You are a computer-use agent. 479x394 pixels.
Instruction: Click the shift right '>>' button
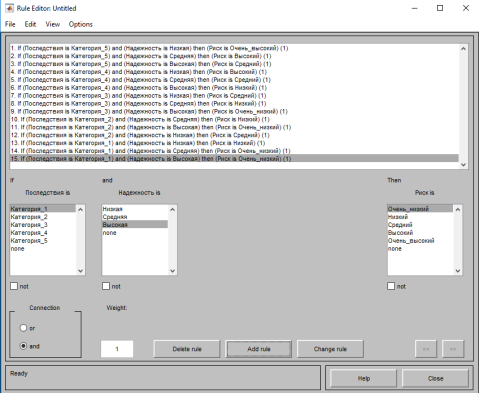click(x=453, y=349)
